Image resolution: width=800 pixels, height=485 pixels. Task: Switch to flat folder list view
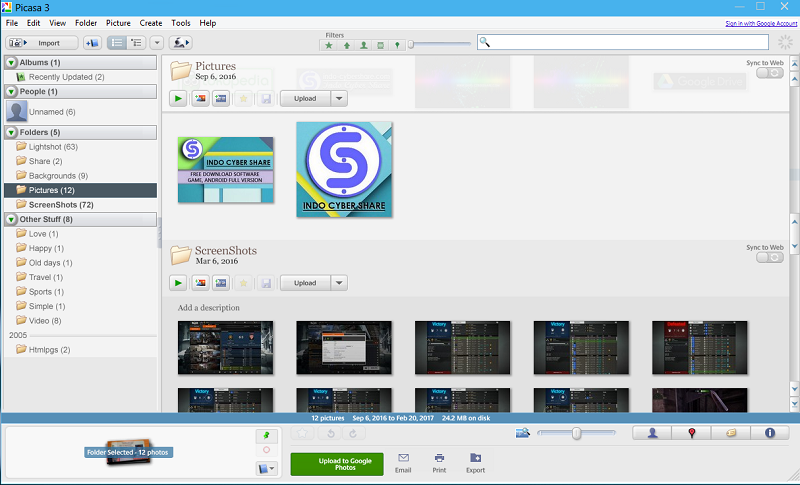click(117, 43)
